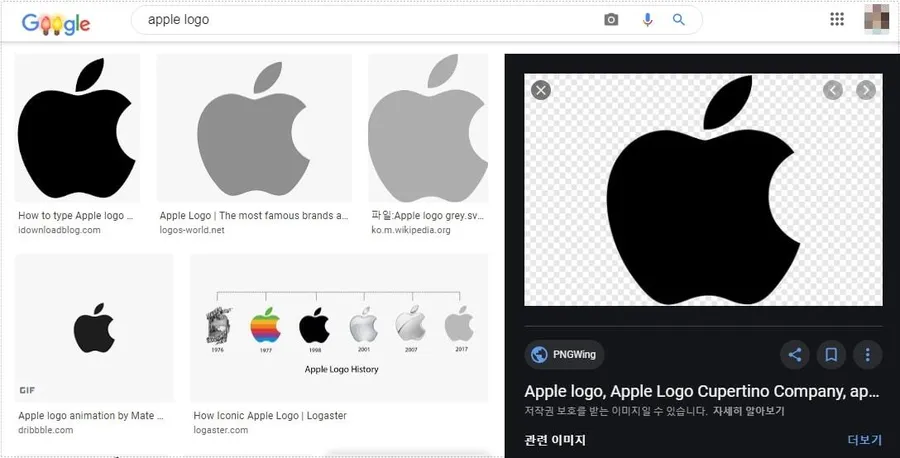Click the '관련 이미지' heading
Screen dimensions: 900x458
pyautogui.click(x=554, y=440)
